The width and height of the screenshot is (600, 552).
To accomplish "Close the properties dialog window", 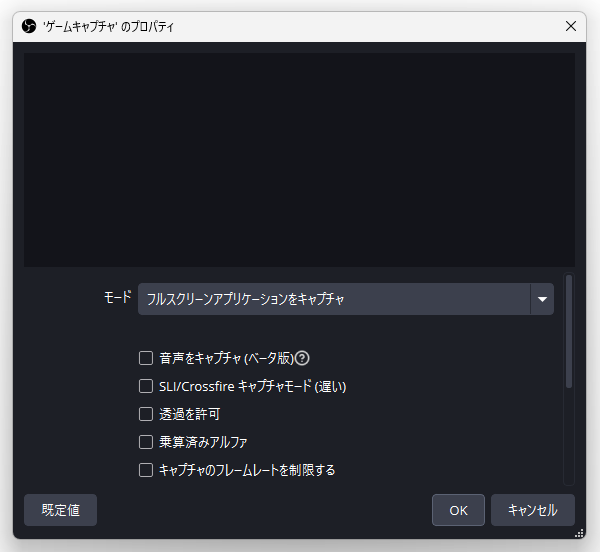I will (571, 26).
